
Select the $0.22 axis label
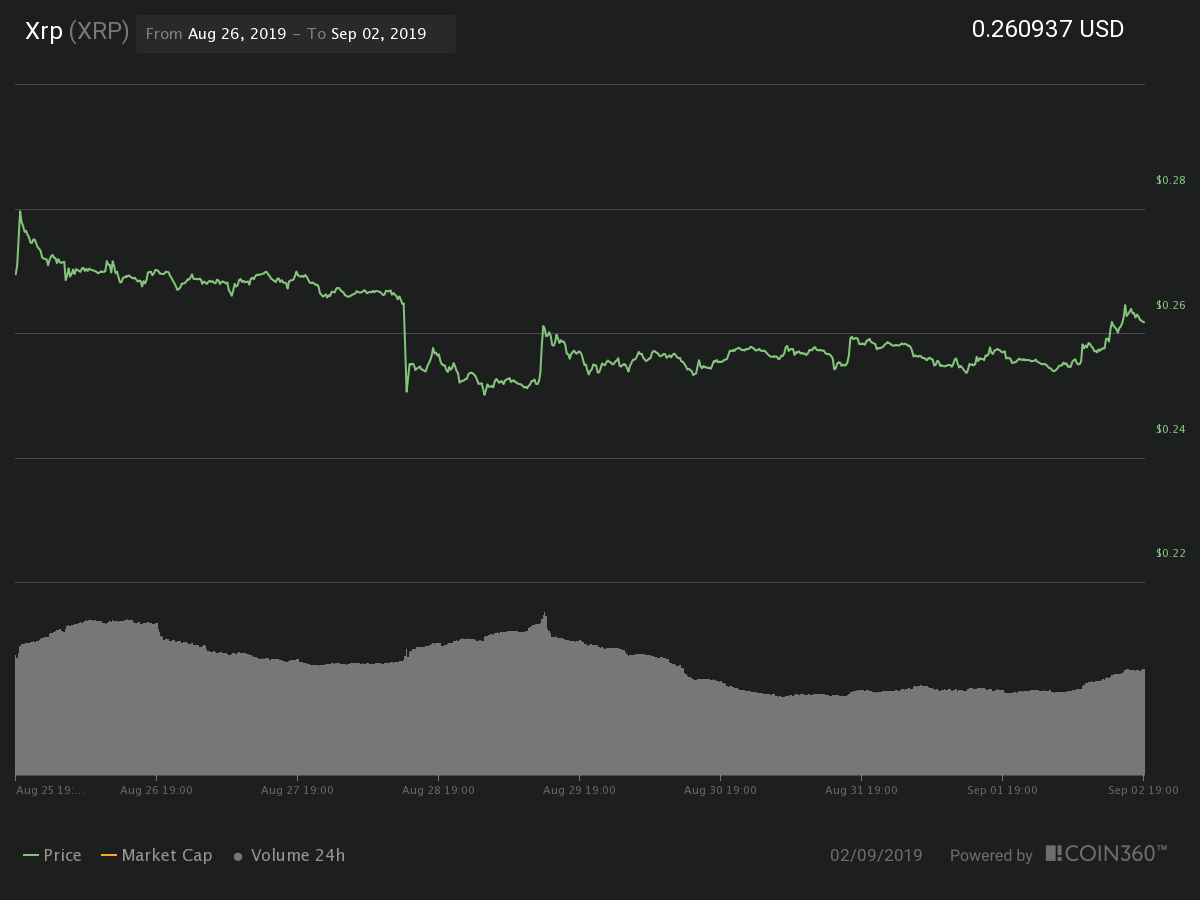[x=1170, y=553]
